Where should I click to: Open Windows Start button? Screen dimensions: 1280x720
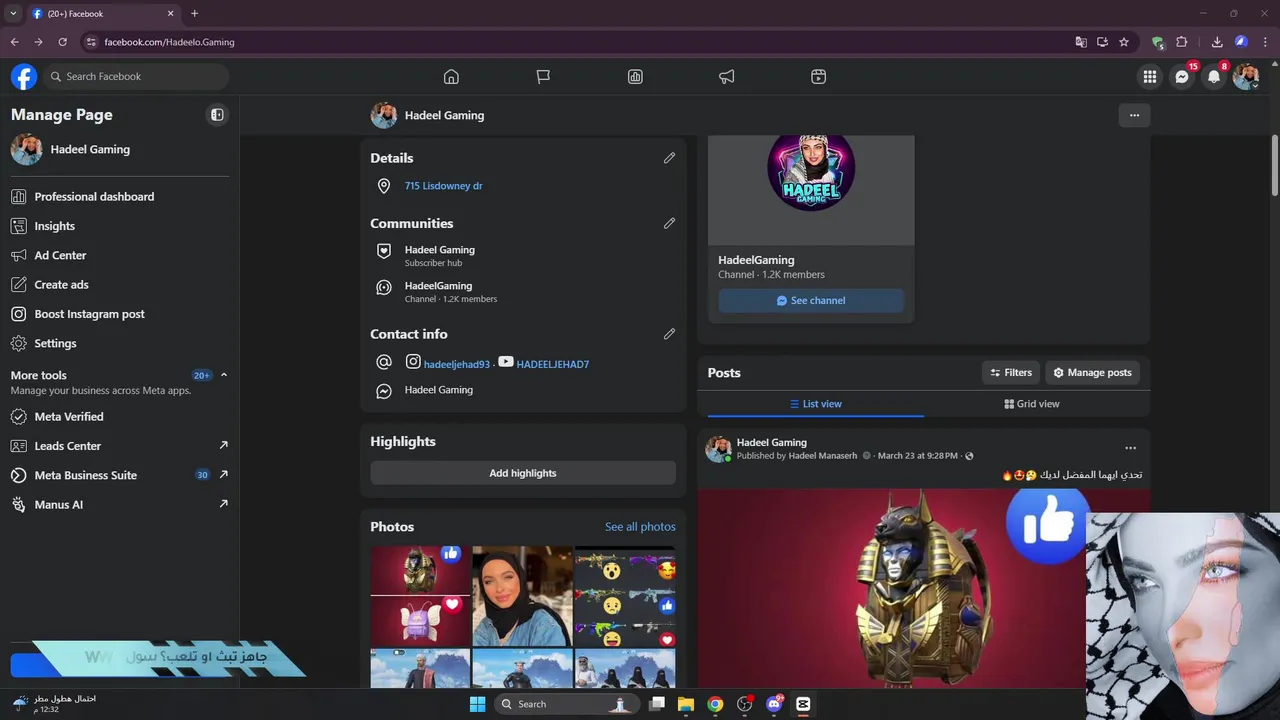click(x=477, y=704)
